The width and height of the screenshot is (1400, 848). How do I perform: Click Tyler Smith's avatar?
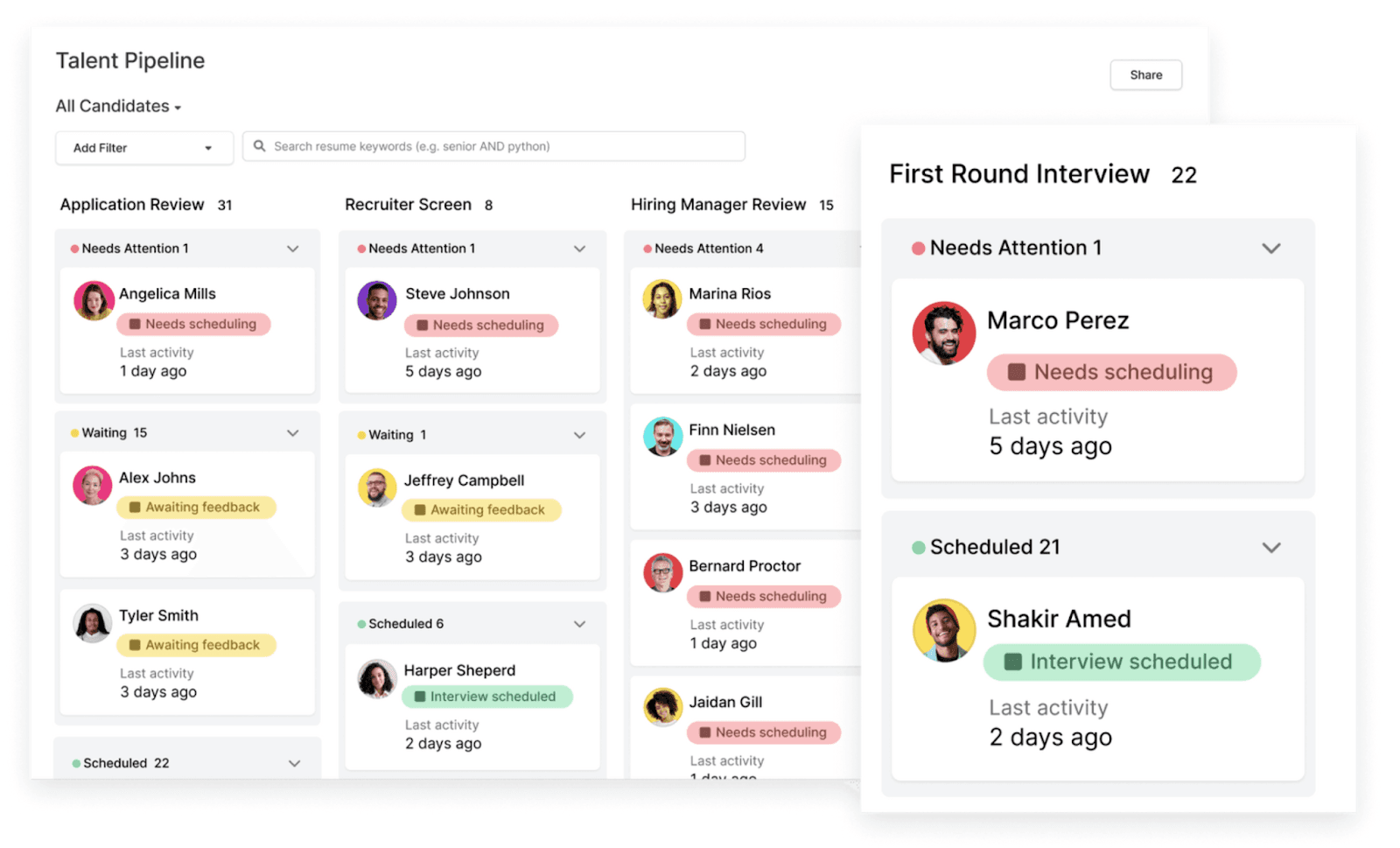(x=93, y=622)
